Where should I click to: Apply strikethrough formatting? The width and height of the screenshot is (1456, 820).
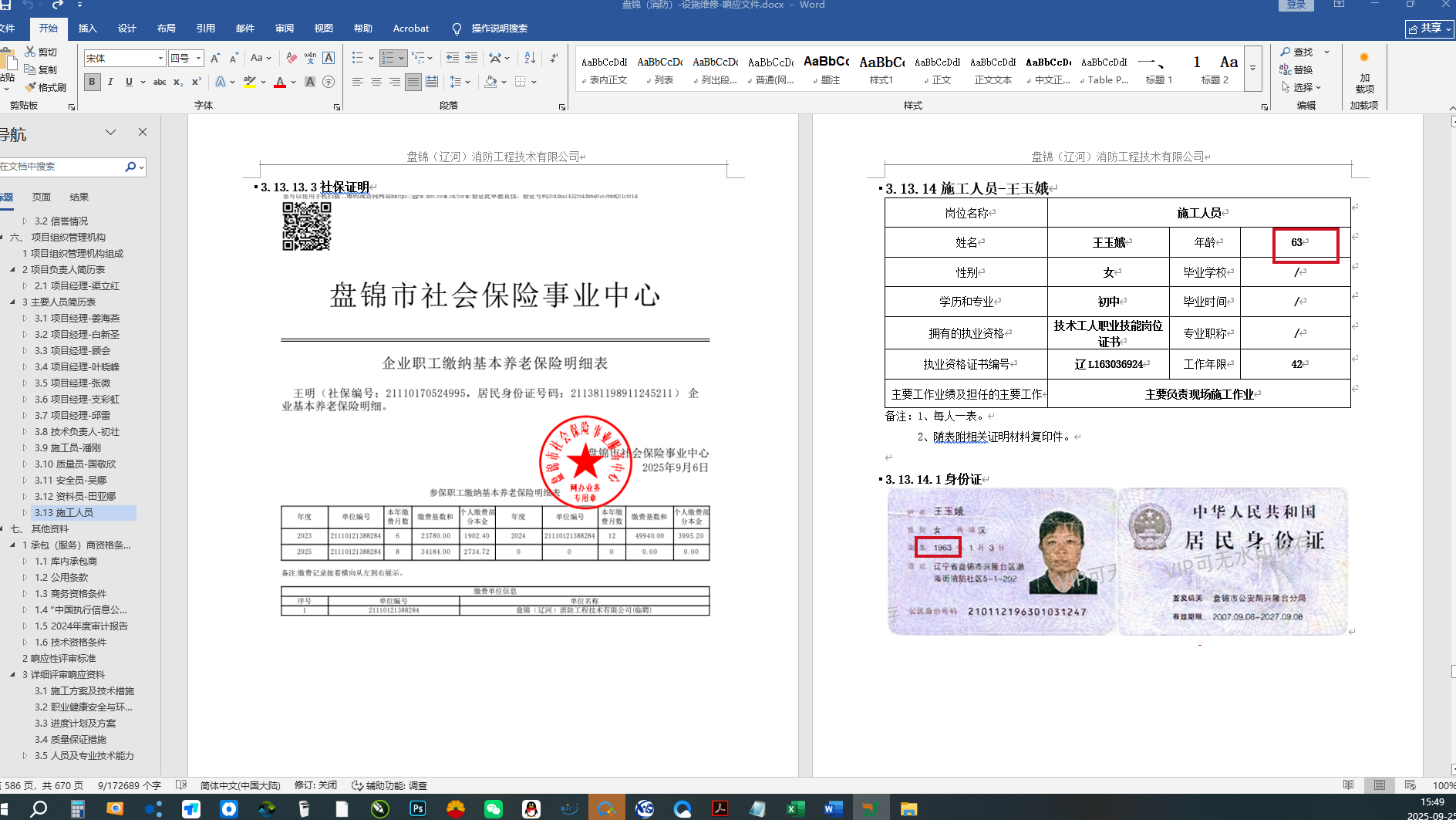click(160, 82)
